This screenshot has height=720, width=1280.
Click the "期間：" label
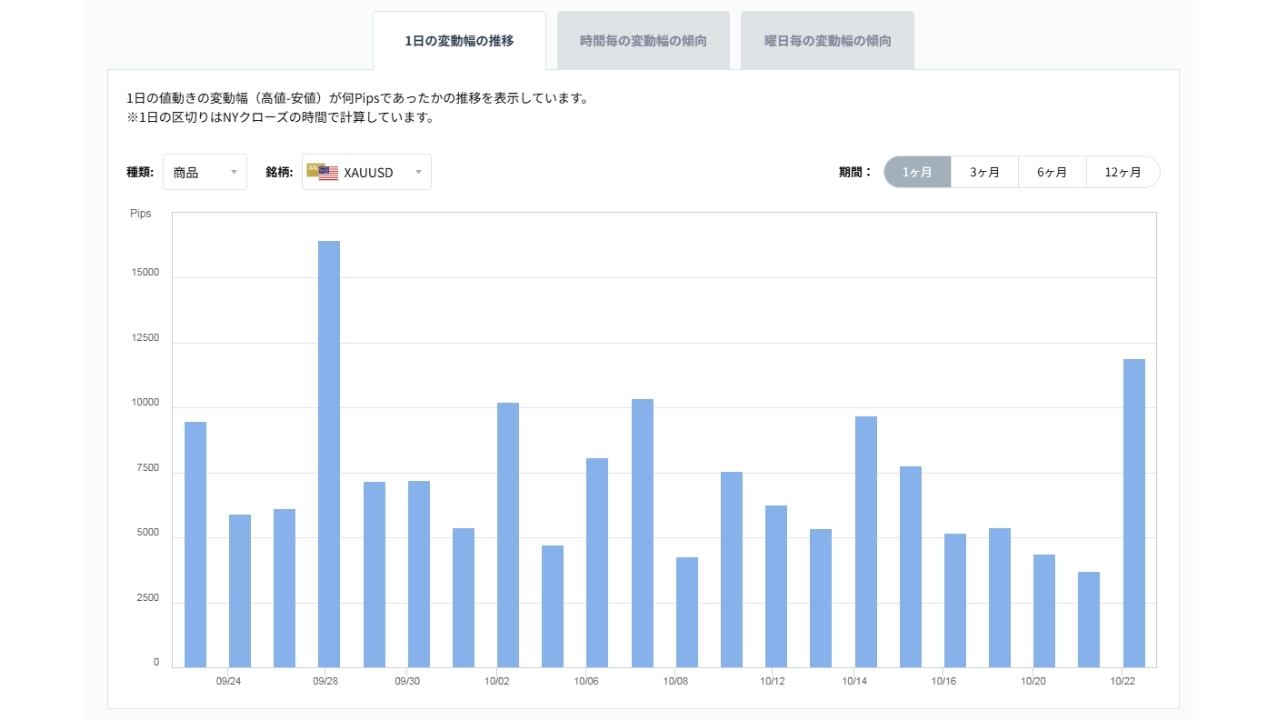coord(856,172)
